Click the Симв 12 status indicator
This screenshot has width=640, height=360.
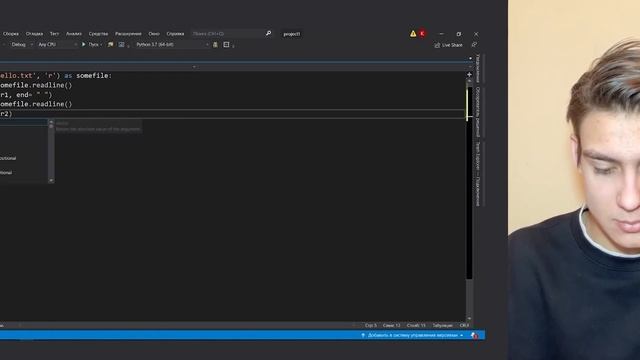391,325
